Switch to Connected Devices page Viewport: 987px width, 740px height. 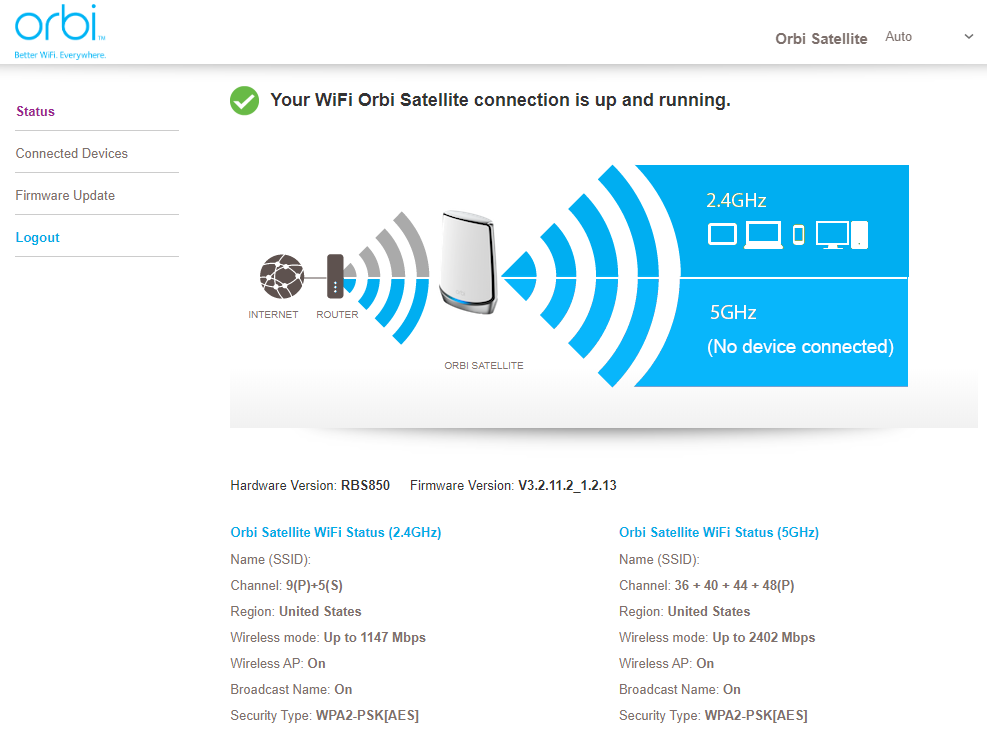[x=71, y=153]
